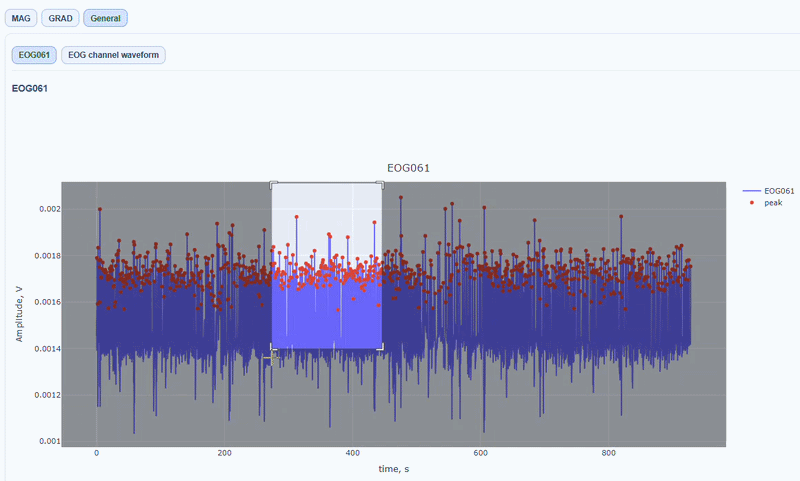Select the EOG061 sub-tab button

click(34, 55)
